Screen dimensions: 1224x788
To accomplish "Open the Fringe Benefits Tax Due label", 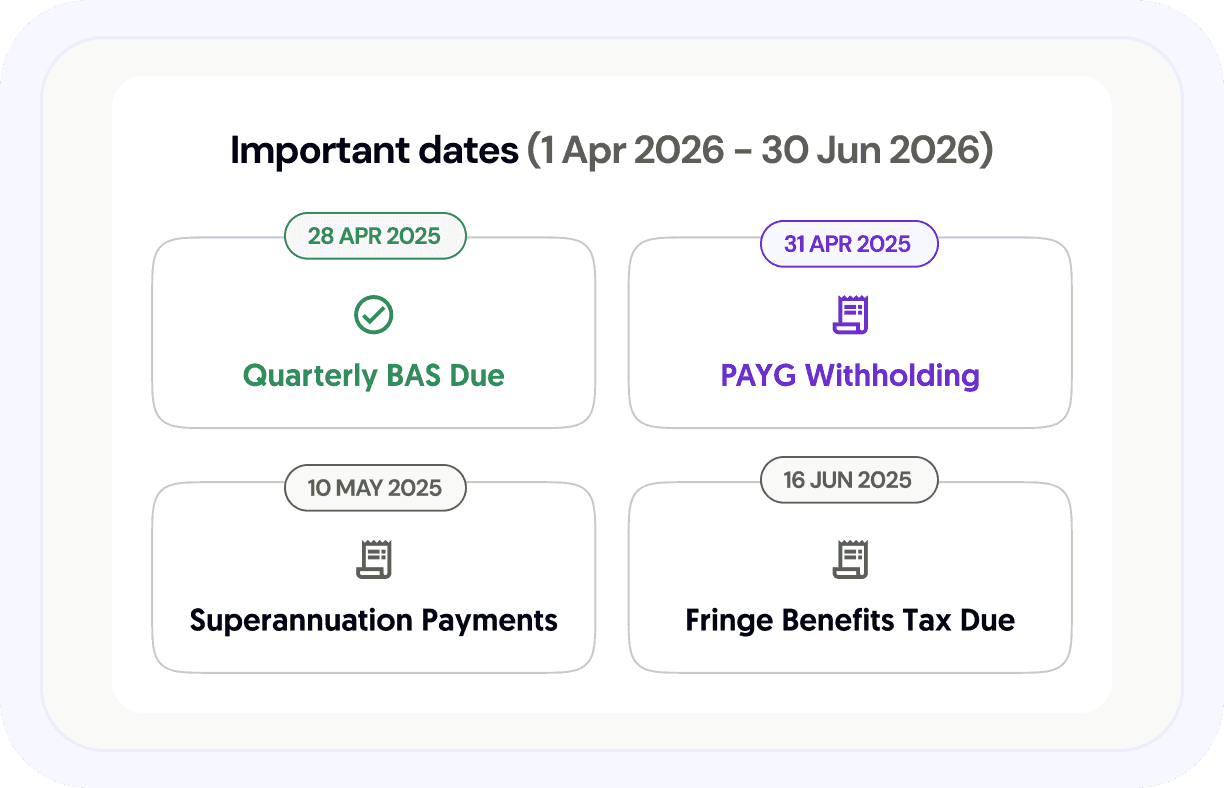I will (850, 620).
